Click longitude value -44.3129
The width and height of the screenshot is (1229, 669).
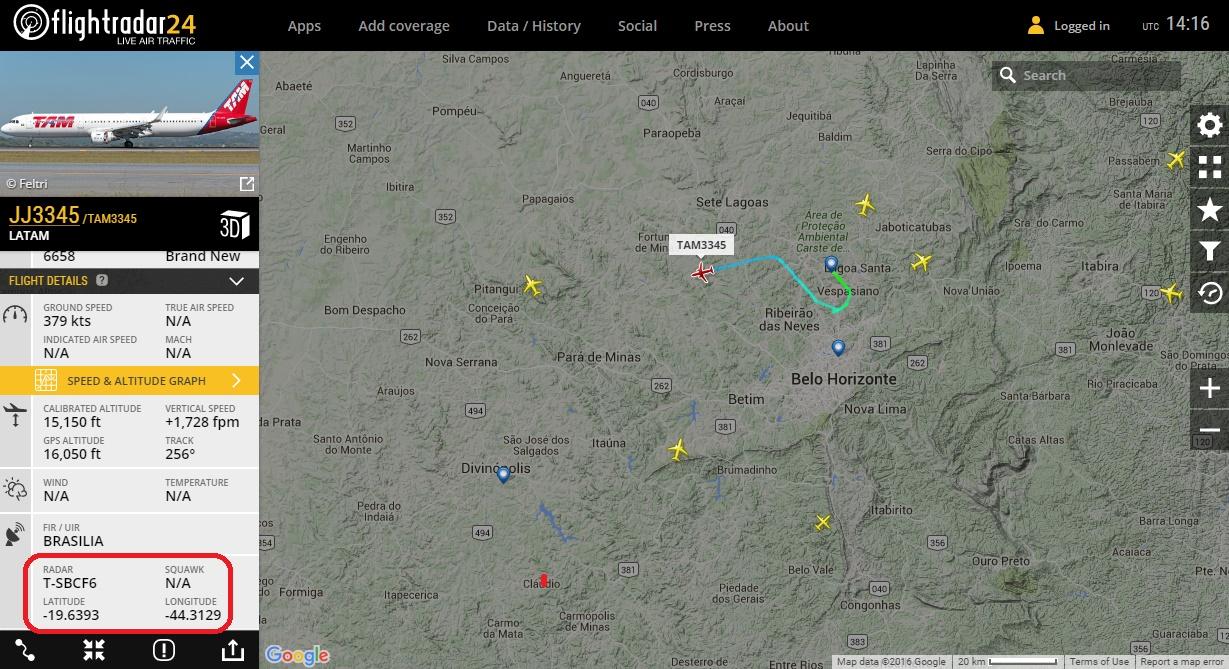coord(193,615)
